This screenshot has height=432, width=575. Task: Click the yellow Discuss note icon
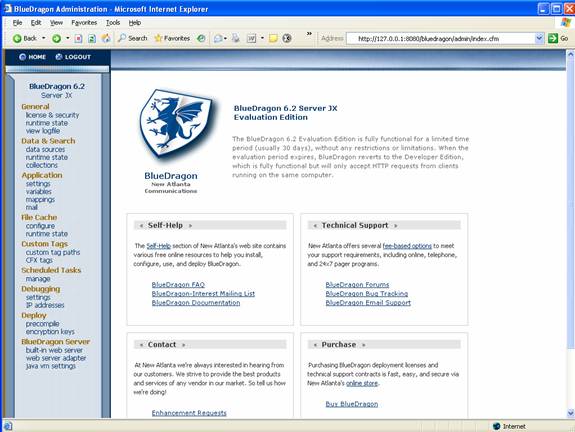click(x=273, y=38)
